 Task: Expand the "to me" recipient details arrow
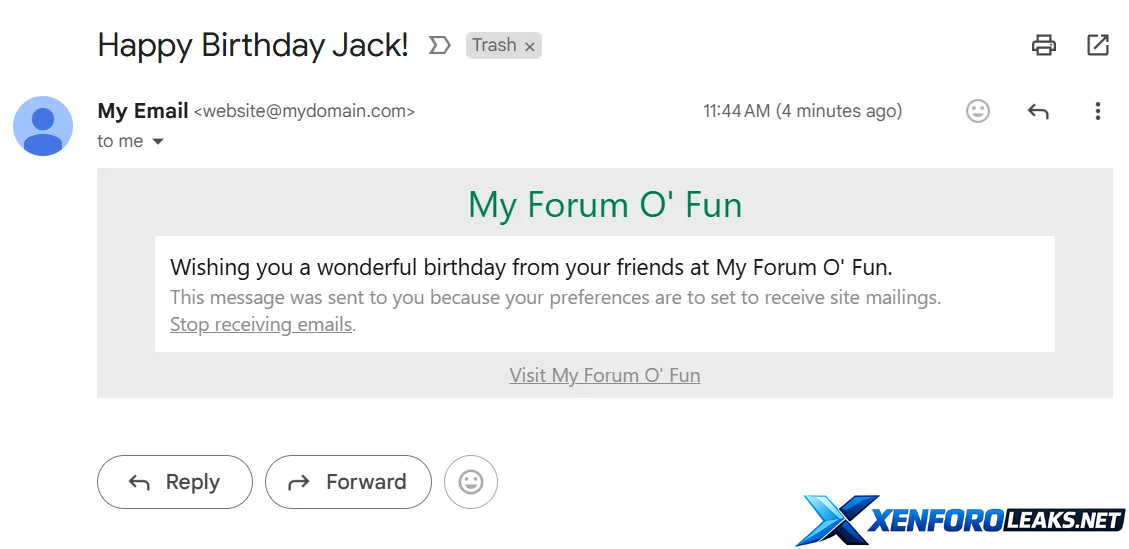coord(158,142)
